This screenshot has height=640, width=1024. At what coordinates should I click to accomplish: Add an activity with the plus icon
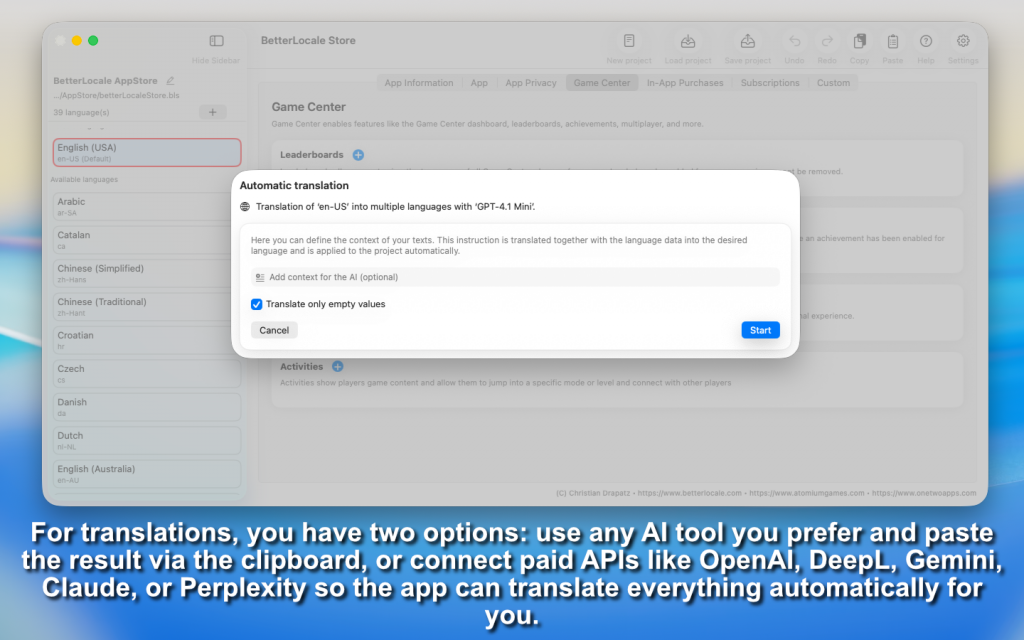pos(337,367)
